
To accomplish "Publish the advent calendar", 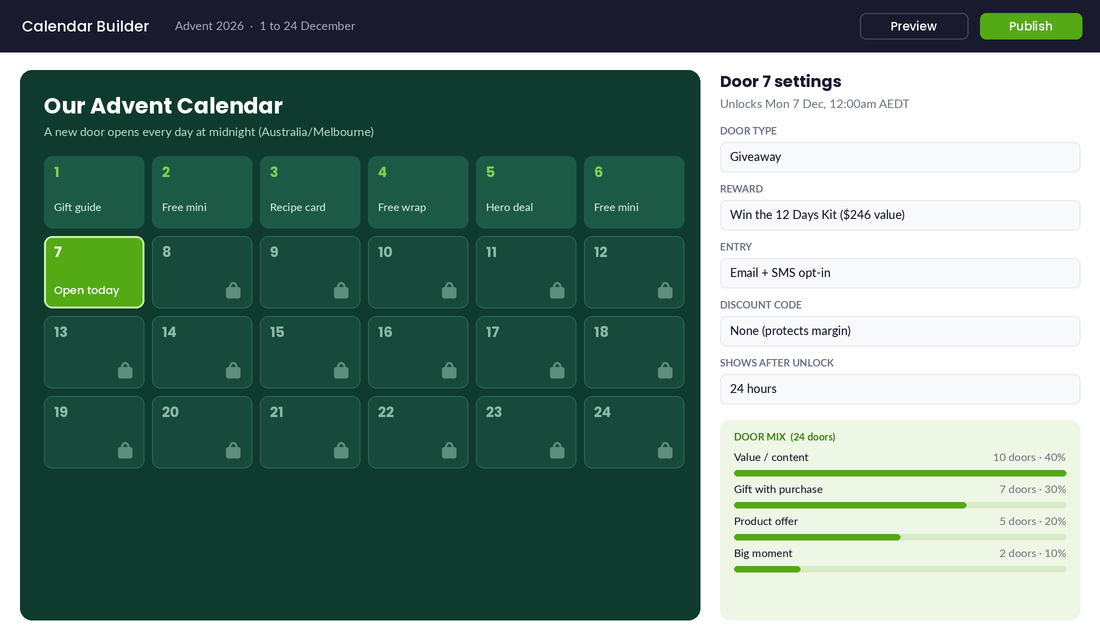I will [x=1031, y=26].
